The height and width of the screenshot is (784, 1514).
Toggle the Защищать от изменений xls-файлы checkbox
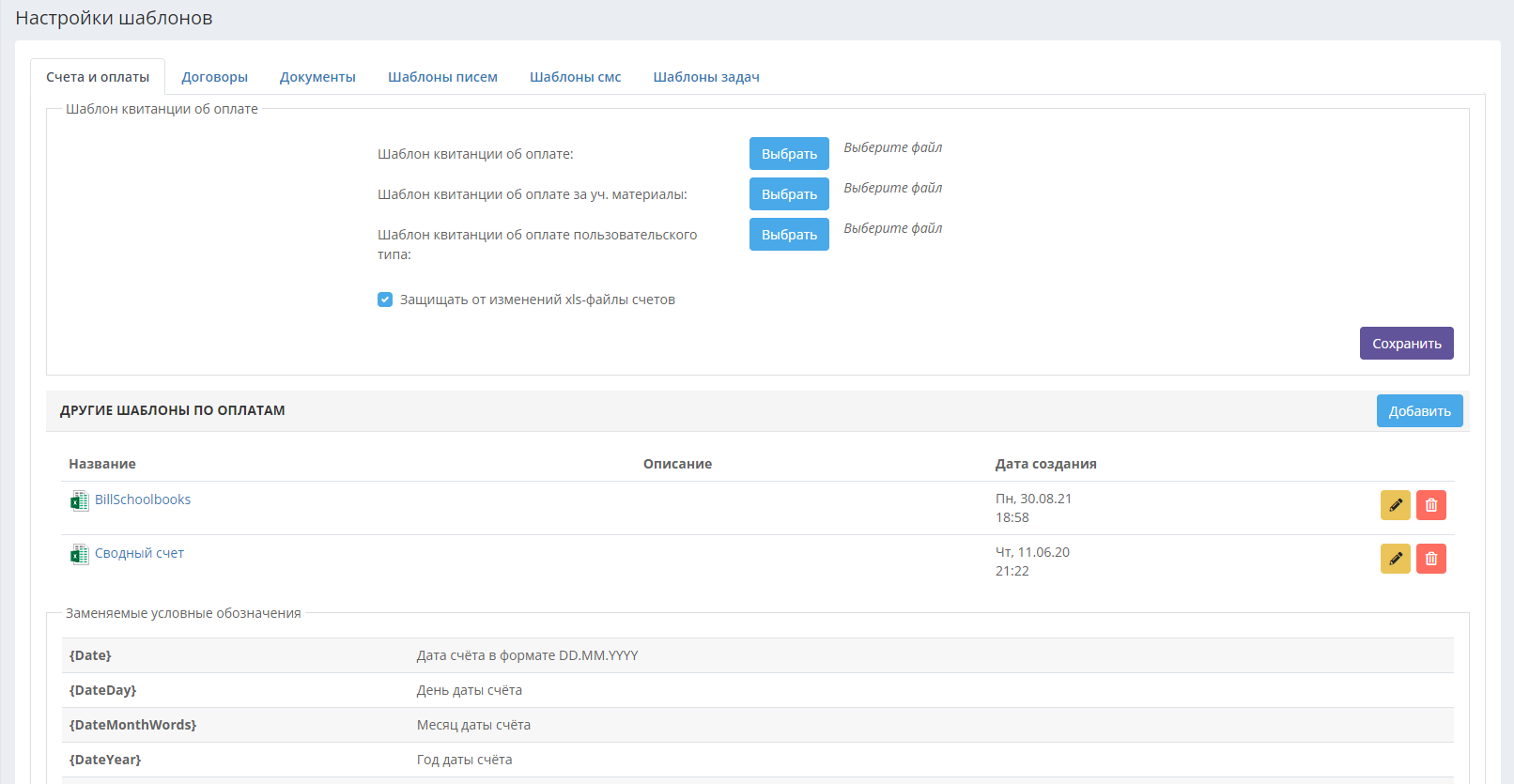point(385,300)
